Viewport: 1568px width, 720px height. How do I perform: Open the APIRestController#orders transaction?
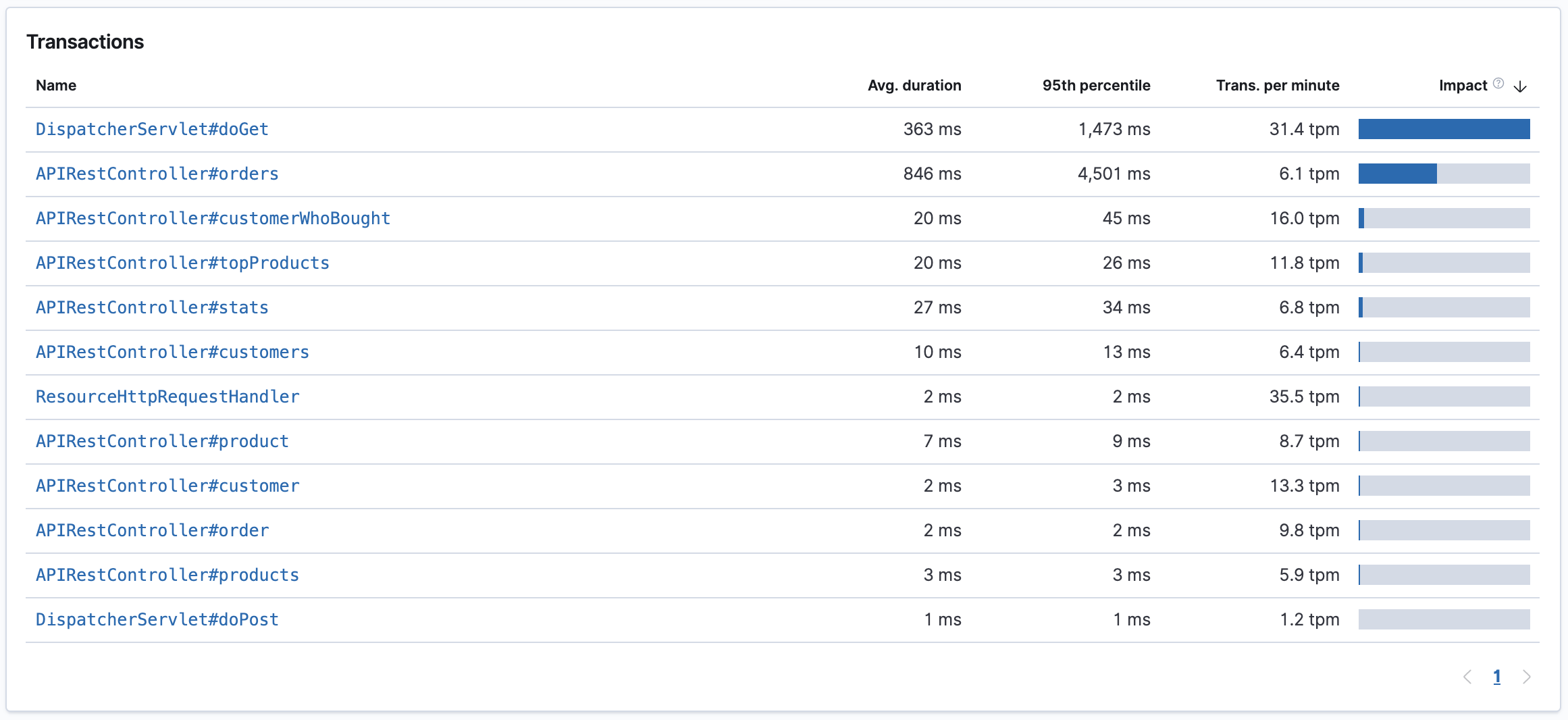(x=157, y=174)
